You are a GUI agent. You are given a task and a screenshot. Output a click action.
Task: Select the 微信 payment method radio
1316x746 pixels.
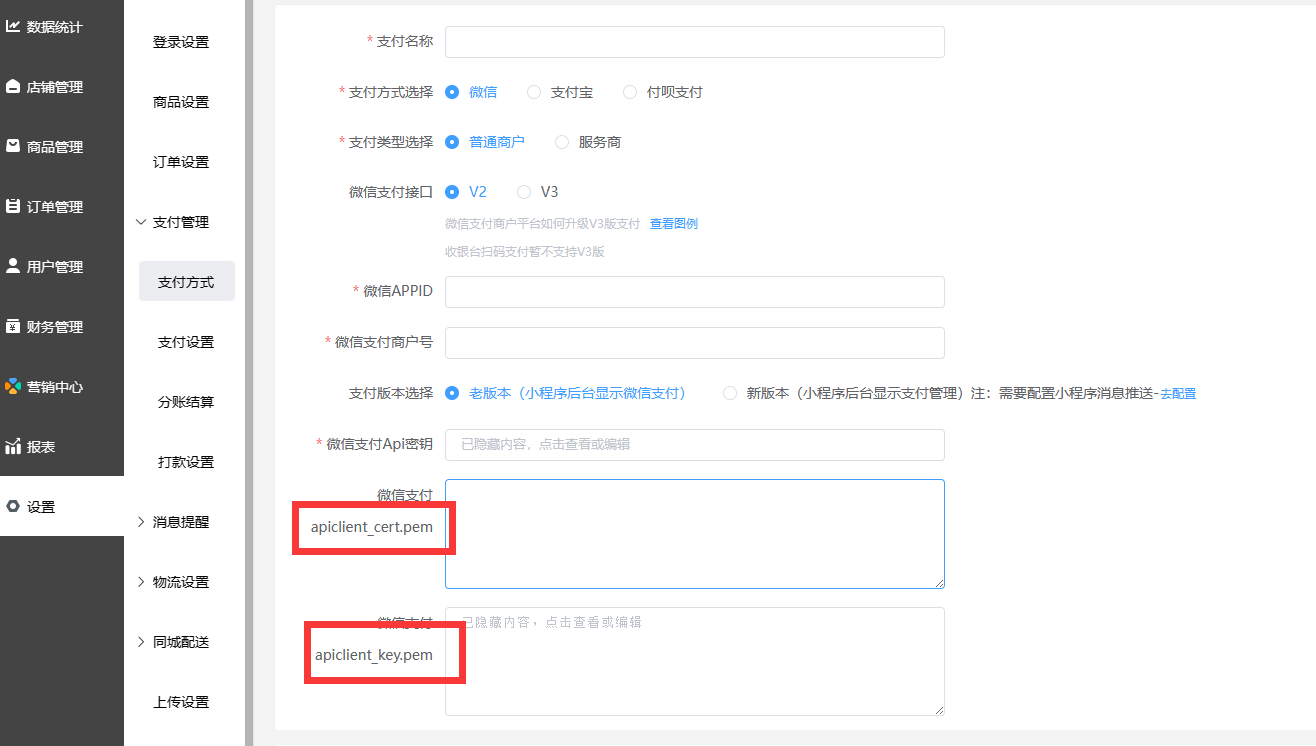pyautogui.click(x=452, y=92)
